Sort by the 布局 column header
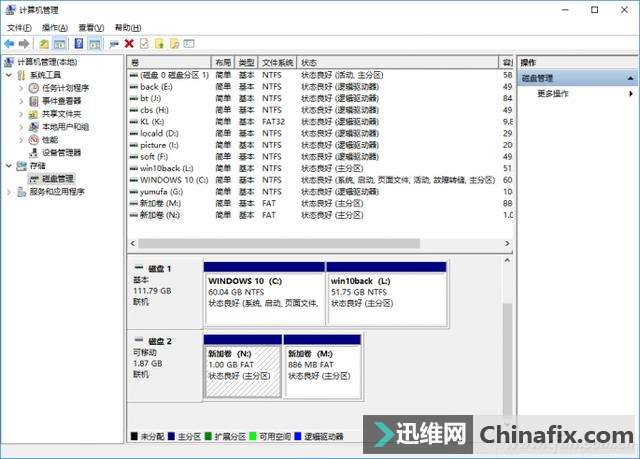Viewport: 640px width, 459px height. pos(223,62)
